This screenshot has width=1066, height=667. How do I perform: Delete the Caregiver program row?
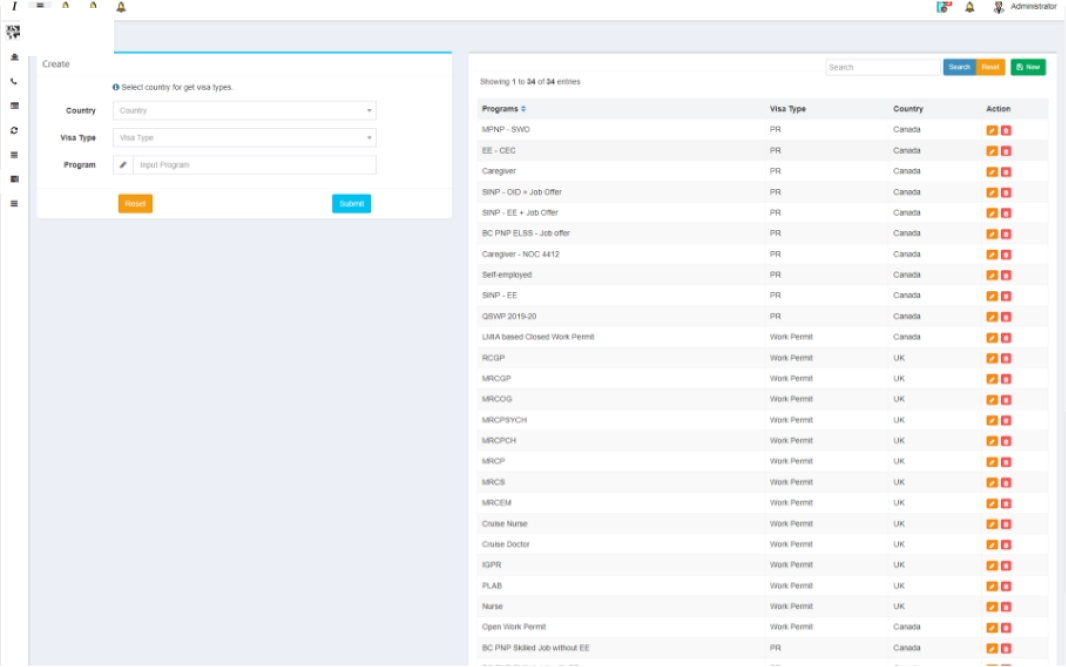[1006, 172]
